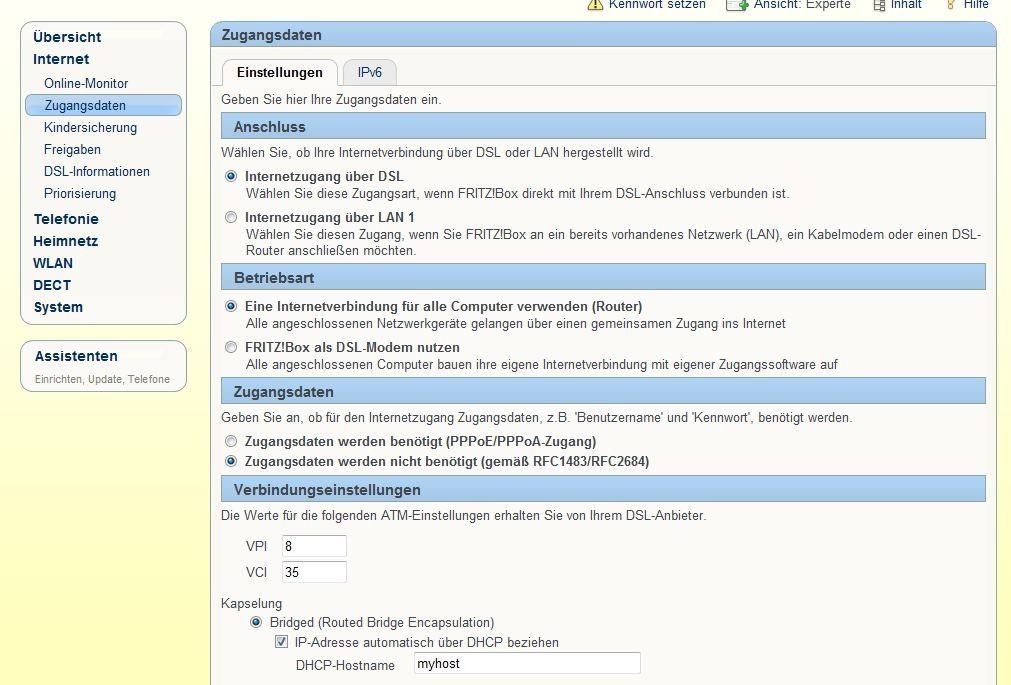Expand the Telefonie menu section
Image resolution: width=1011 pixels, height=685 pixels.
[x=66, y=219]
